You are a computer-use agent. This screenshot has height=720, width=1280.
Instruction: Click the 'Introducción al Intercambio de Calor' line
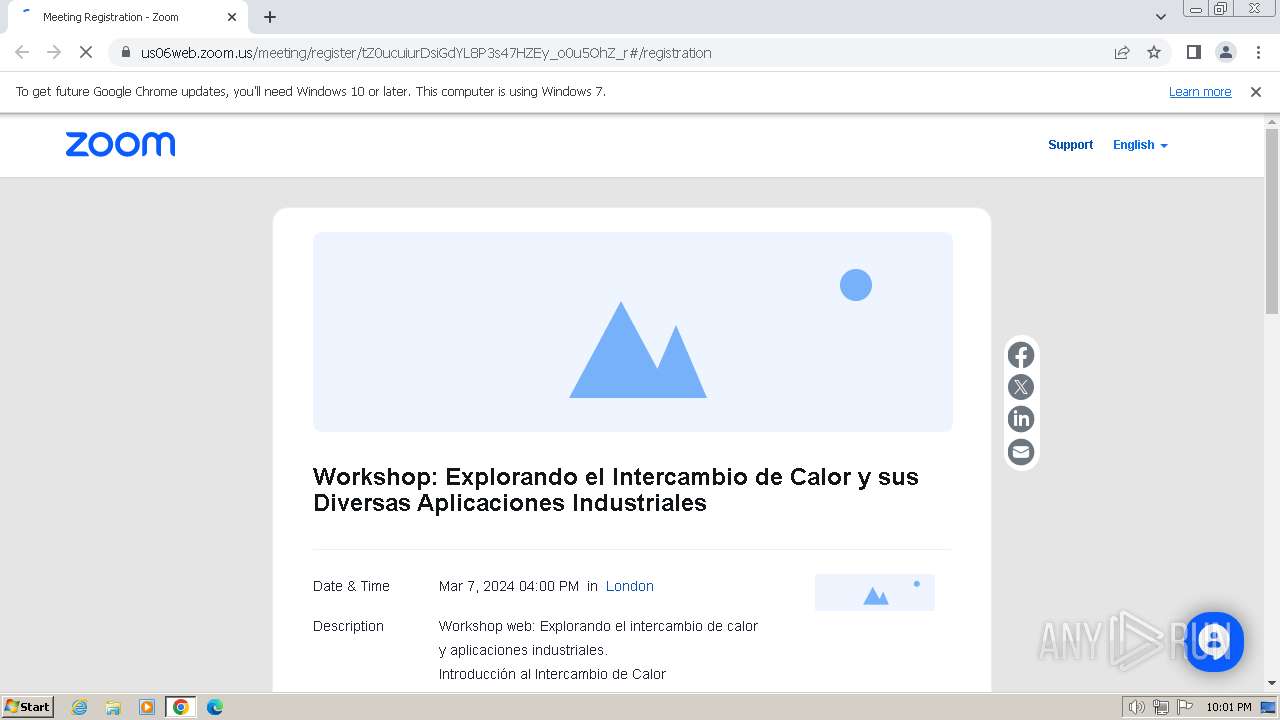552,674
